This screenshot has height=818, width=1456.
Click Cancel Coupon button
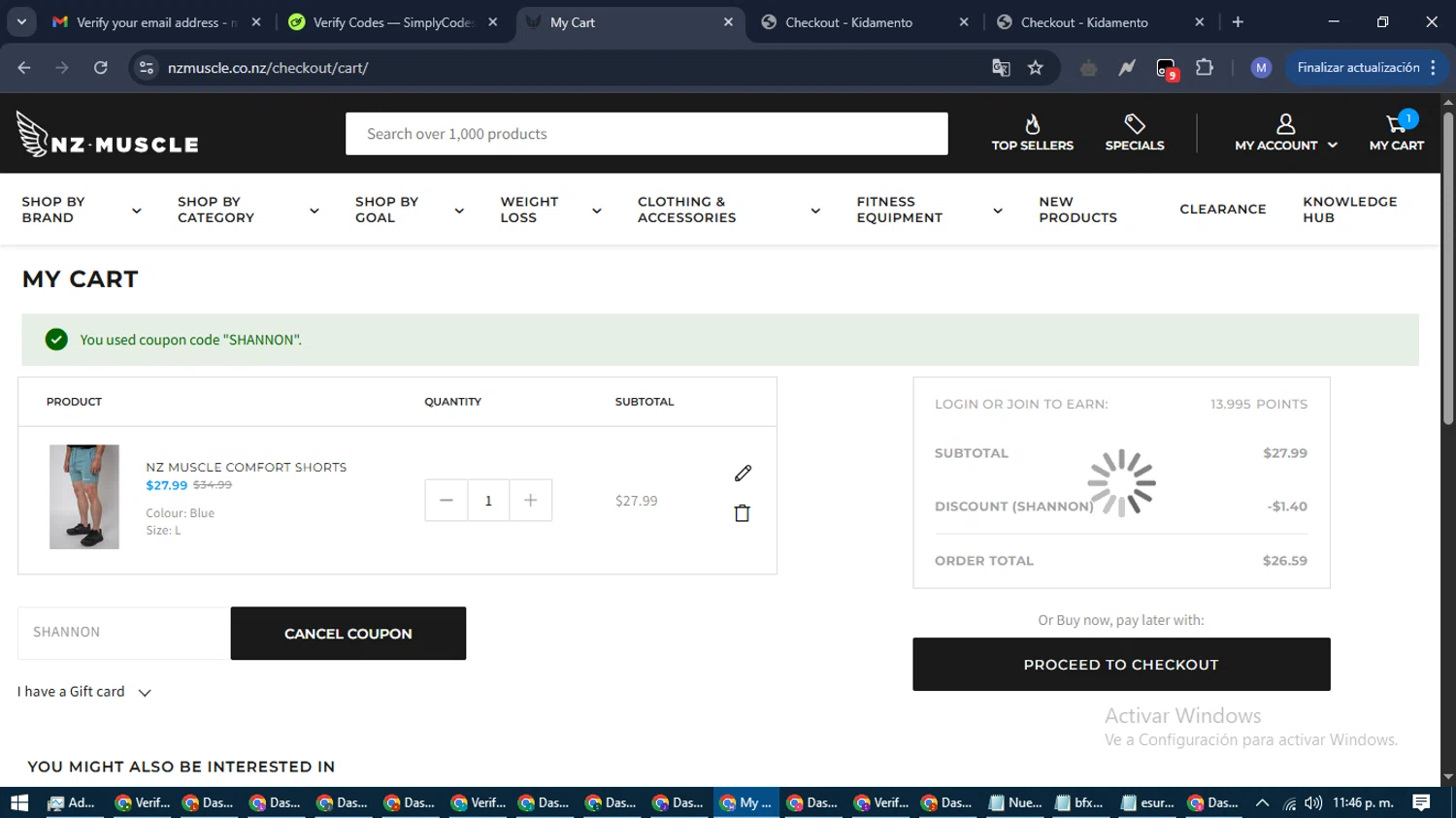[348, 634]
